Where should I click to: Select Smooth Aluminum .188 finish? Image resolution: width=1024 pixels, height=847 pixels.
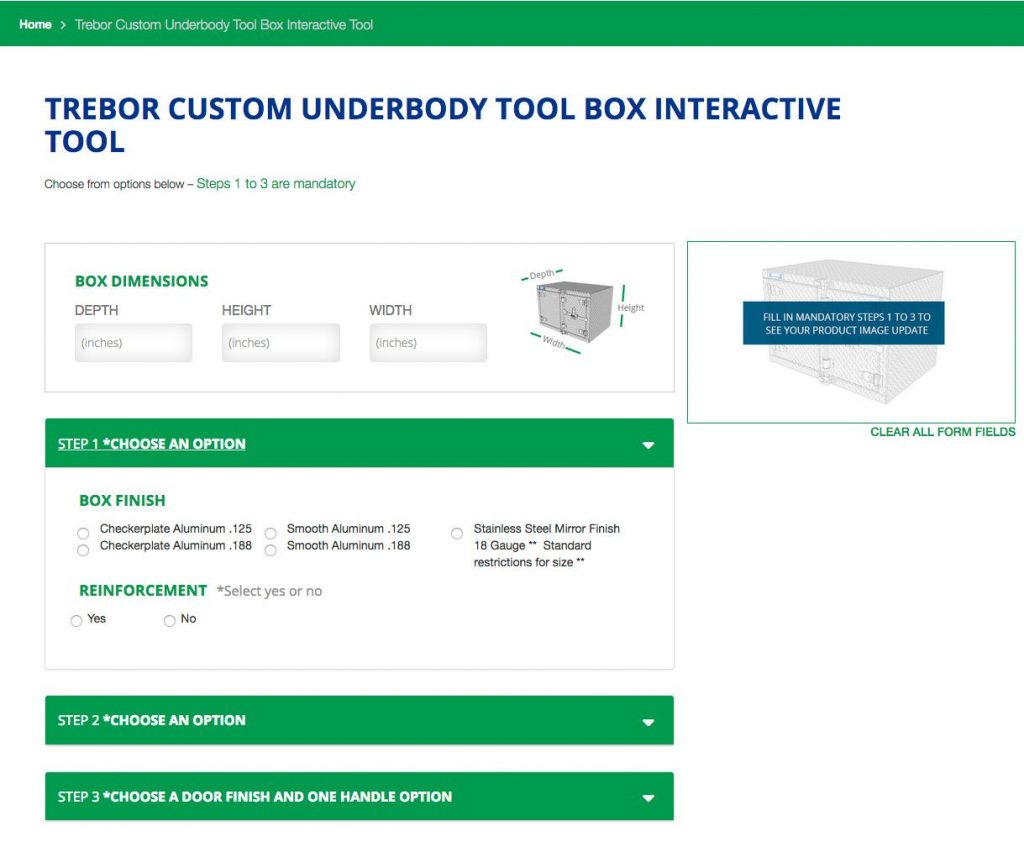click(270, 550)
